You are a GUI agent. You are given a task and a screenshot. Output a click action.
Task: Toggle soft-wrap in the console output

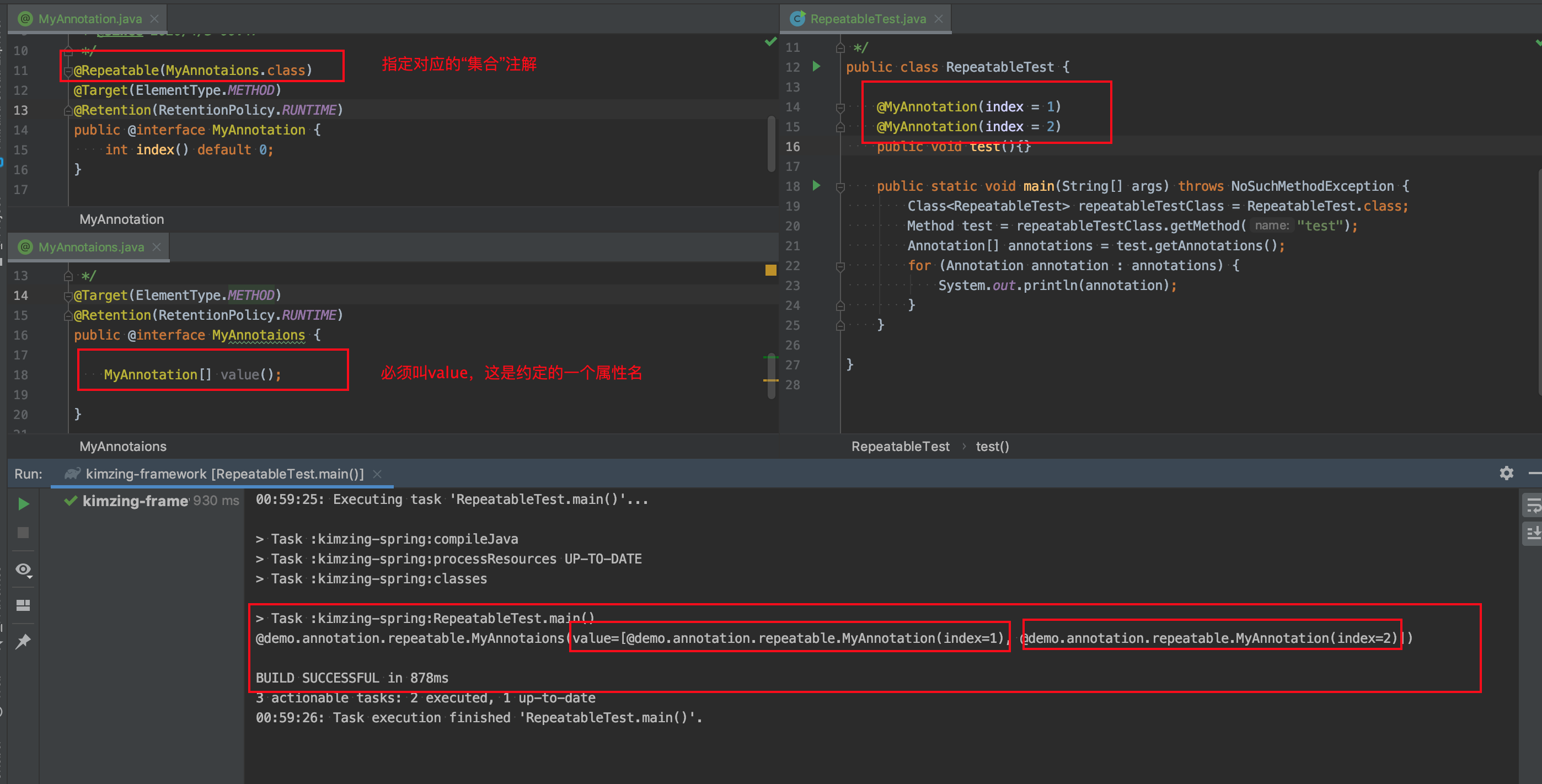pos(1533,504)
